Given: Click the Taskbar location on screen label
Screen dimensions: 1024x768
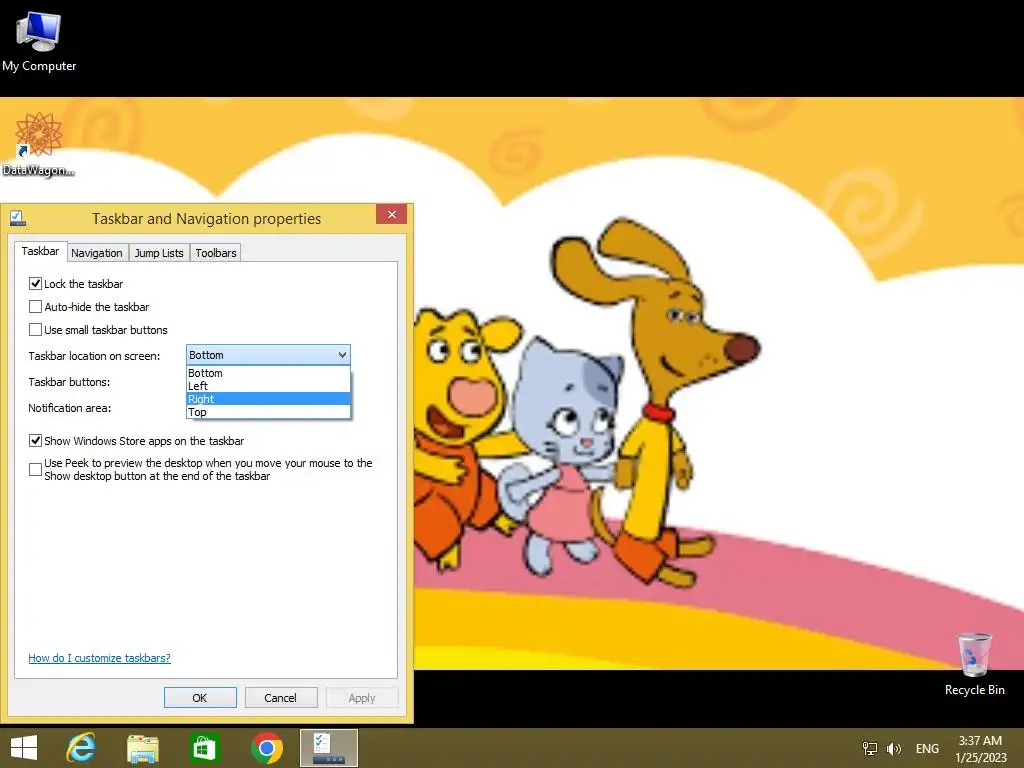Looking at the screenshot, I should point(94,356).
